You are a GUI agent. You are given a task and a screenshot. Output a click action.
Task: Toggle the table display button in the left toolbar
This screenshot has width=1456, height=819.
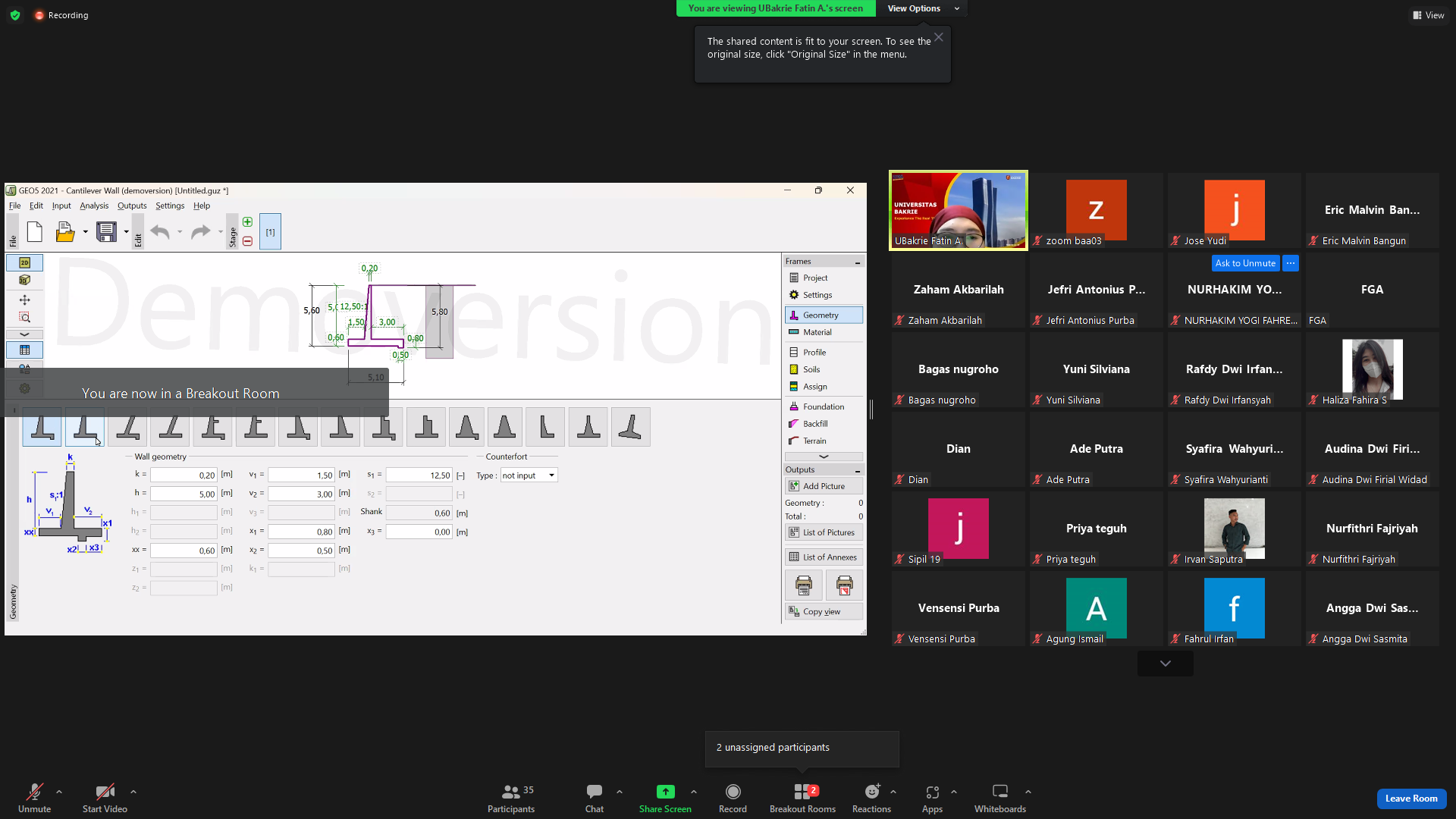tap(24, 350)
